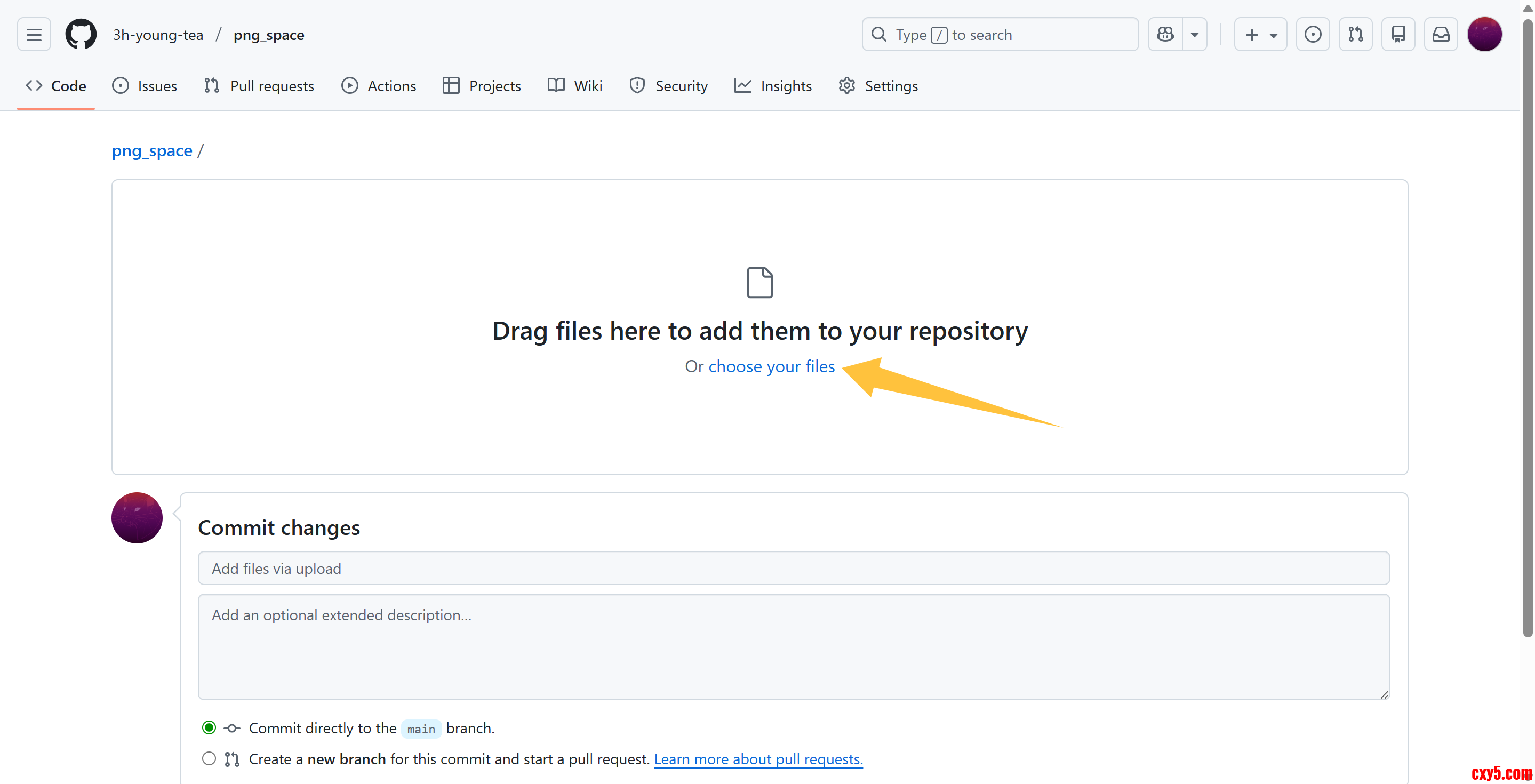
Task: Select Commit directly to the main branch
Action: [209, 727]
